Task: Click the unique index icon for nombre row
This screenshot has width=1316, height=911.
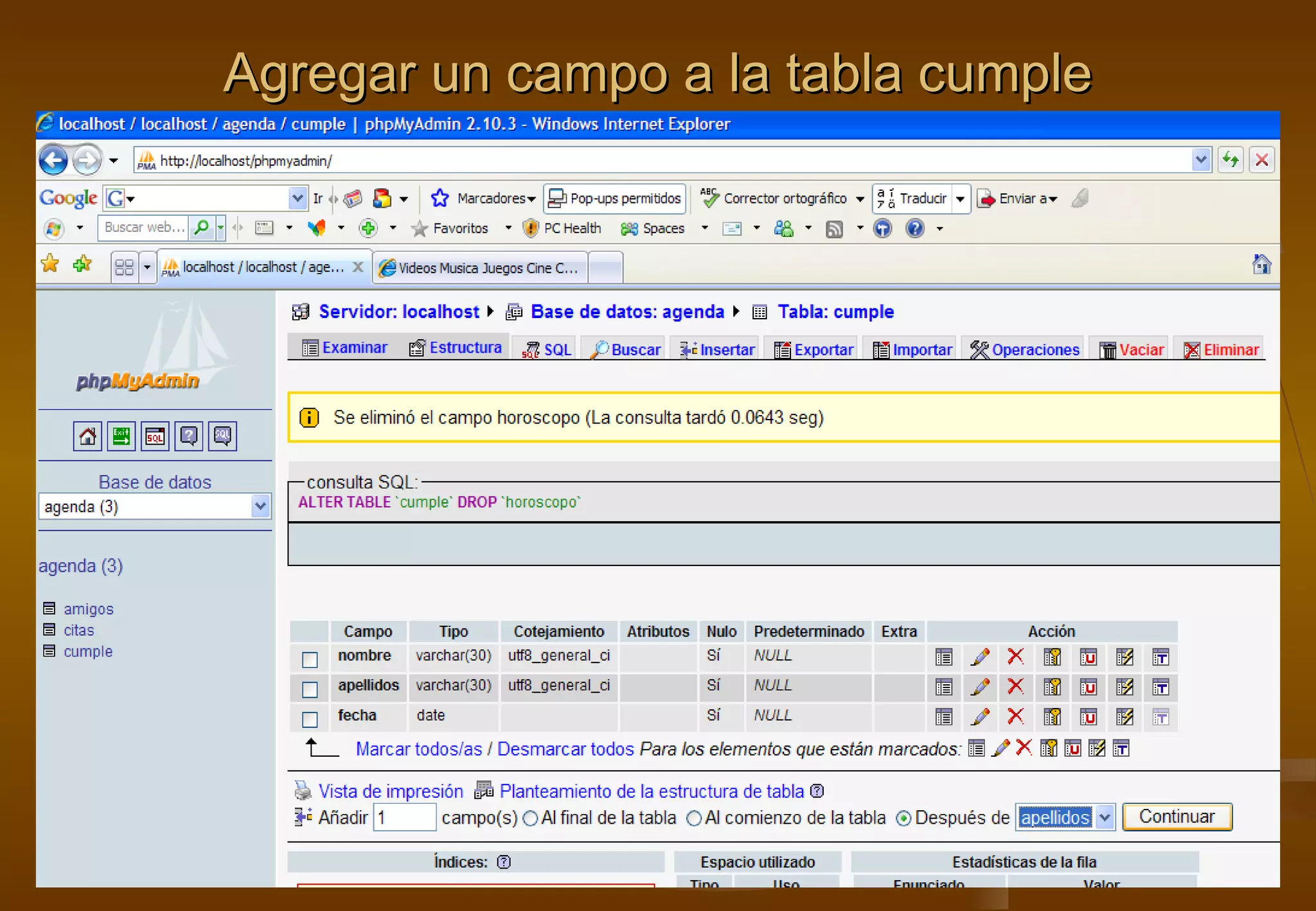Action: (x=1088, y=657)
